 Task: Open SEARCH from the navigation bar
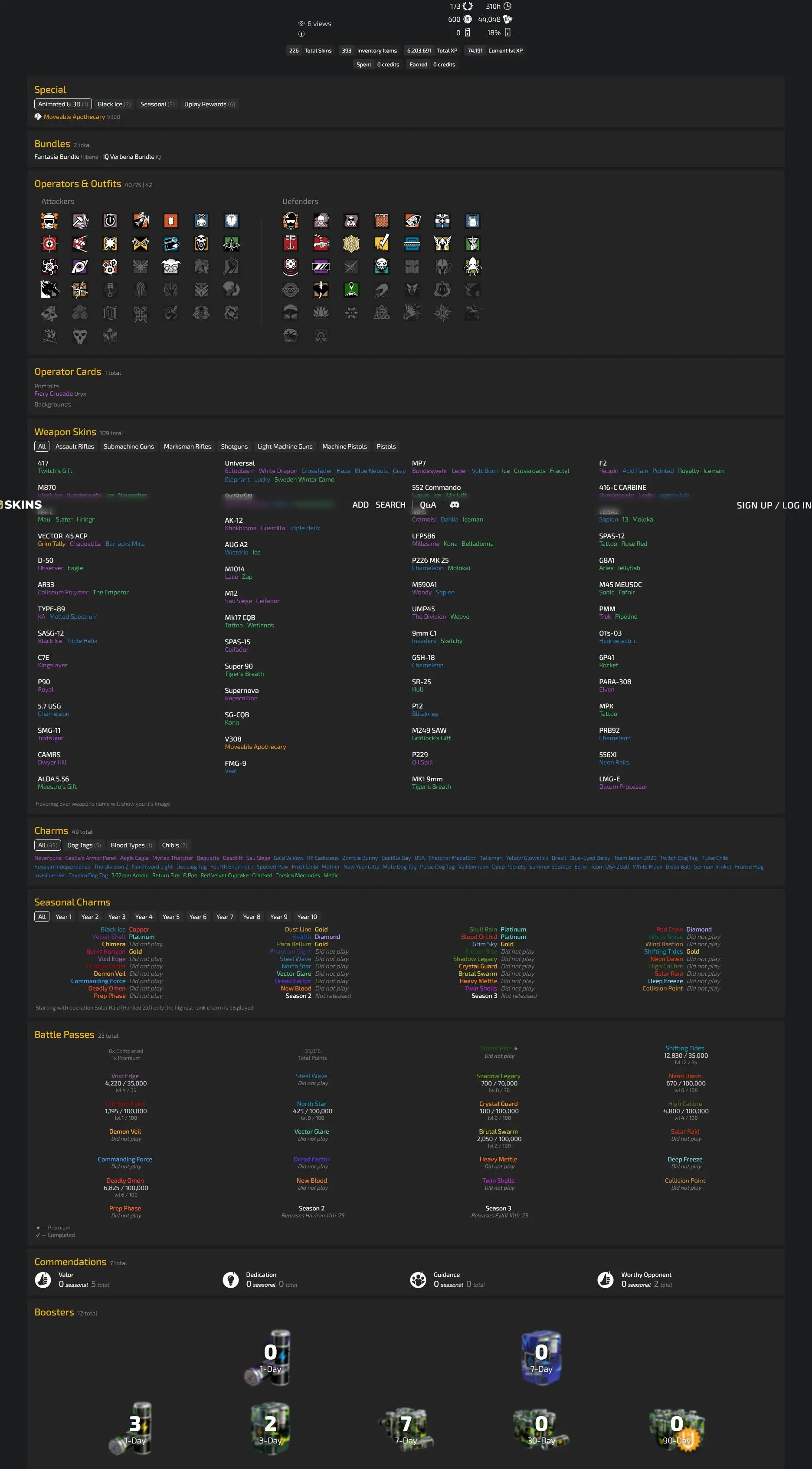pyautogui.click(x=391, y=505)
